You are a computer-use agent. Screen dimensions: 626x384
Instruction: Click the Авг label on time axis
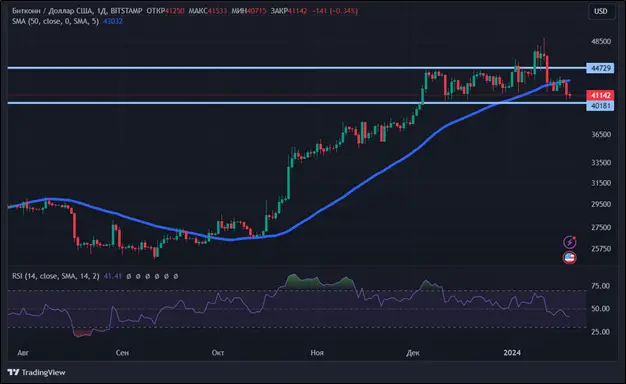pos(23,353)
